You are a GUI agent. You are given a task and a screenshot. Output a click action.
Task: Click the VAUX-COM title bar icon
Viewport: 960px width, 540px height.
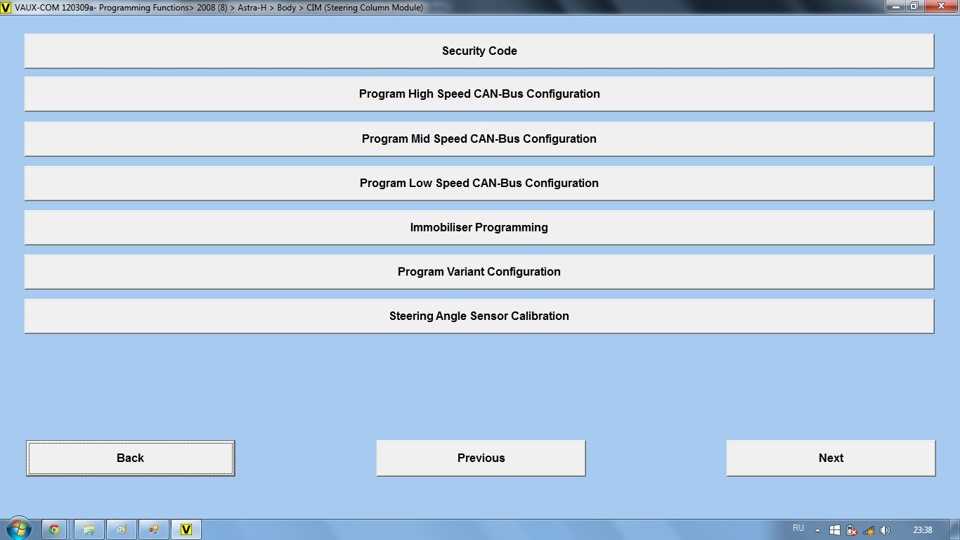[7, 7]
